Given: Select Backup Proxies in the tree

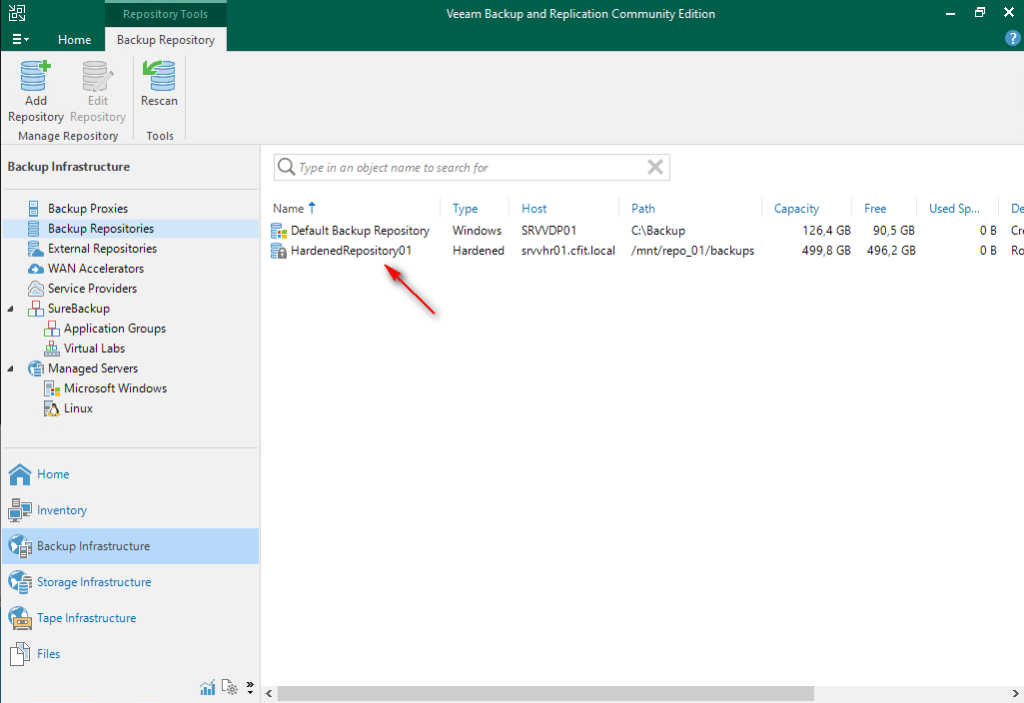Looking at the screenshot, I should tap(87, 209).
